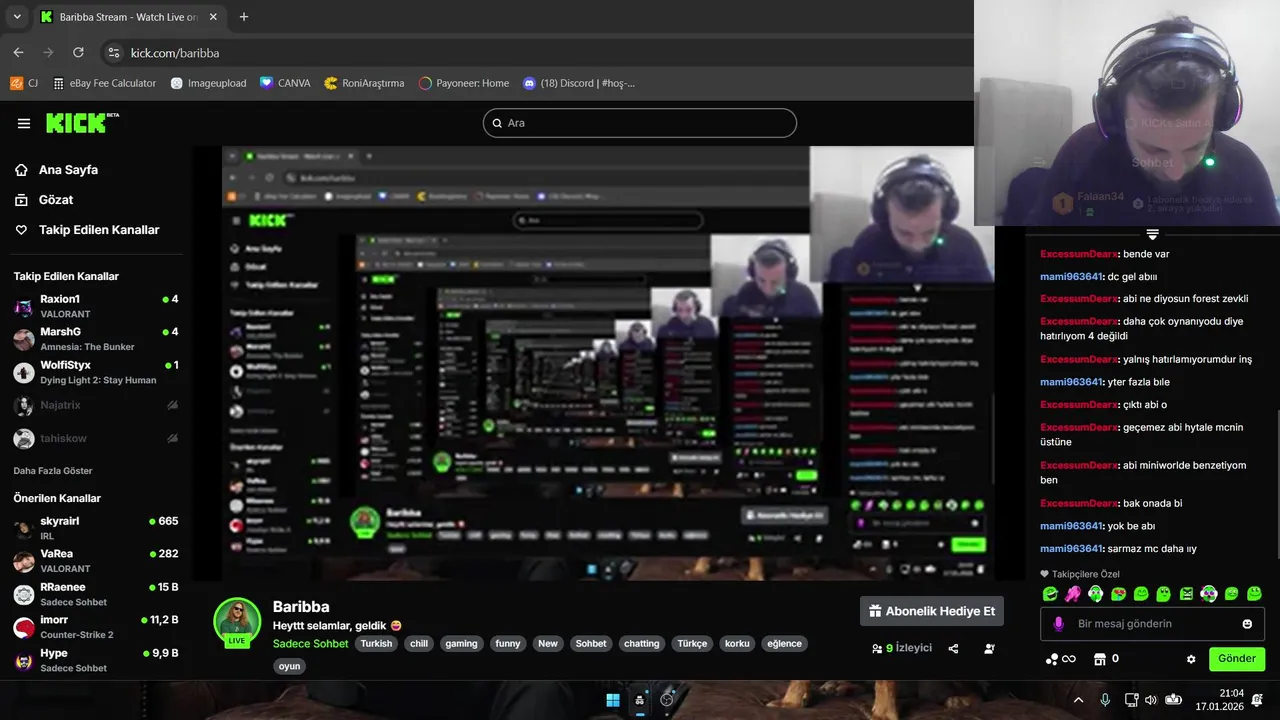
Task: Click the Abonelik Hediye Et button
Action: coord(932,611)
